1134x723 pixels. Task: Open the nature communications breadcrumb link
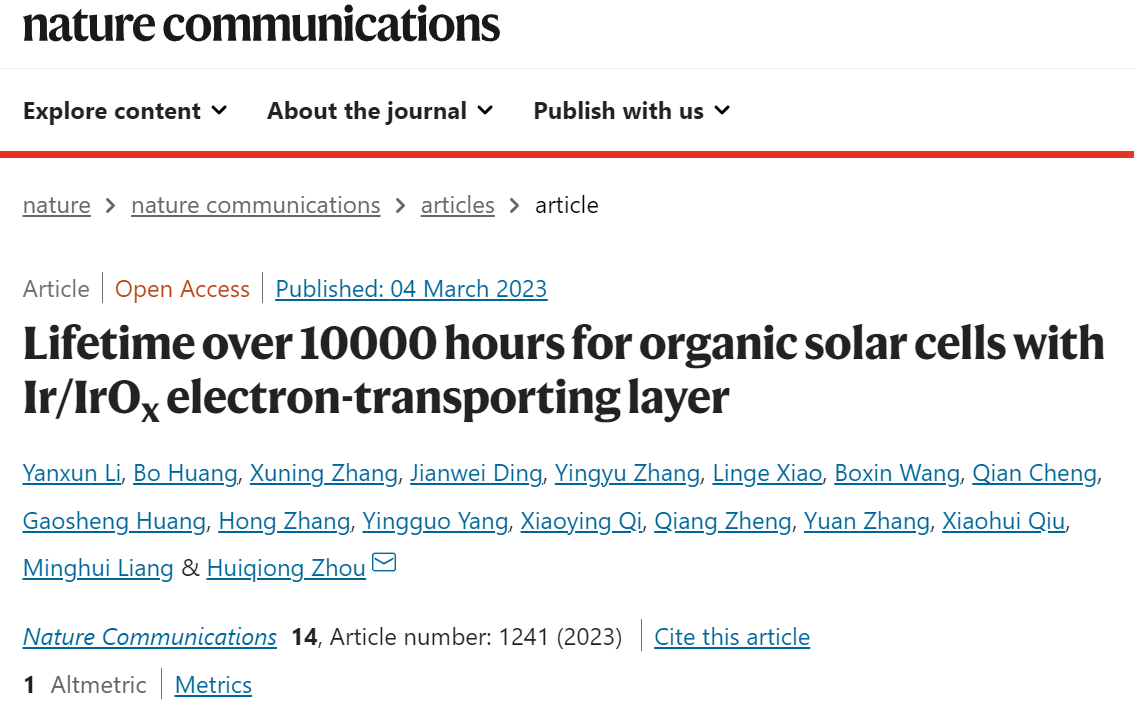point(255,205)
